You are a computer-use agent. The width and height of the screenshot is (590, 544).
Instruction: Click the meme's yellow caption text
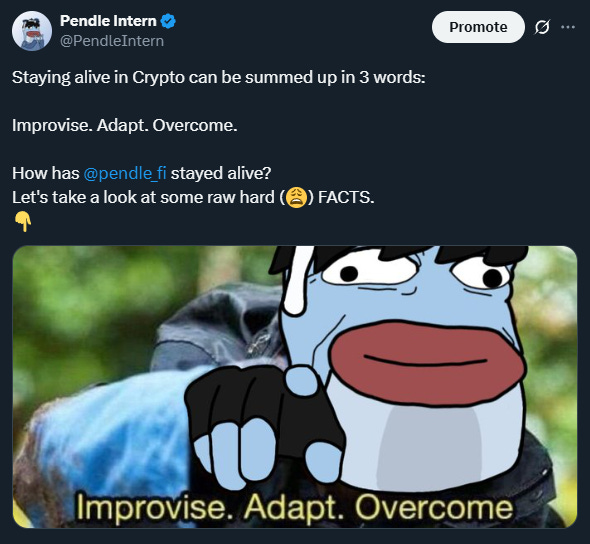(x=295, y=507)
